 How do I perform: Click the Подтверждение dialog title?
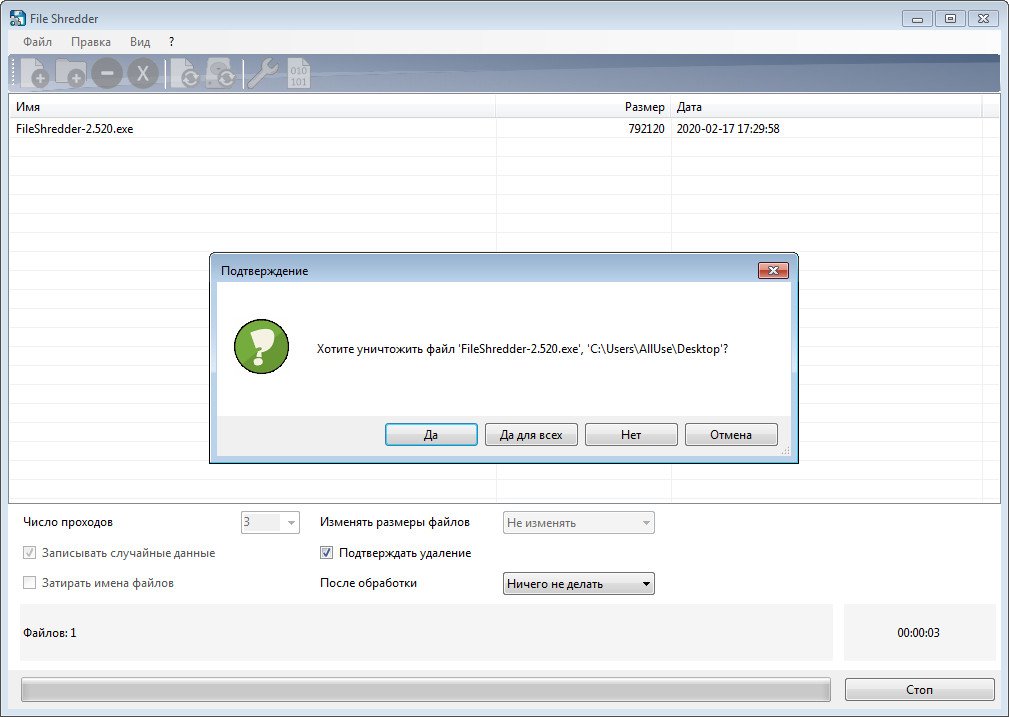coord(264,271)
